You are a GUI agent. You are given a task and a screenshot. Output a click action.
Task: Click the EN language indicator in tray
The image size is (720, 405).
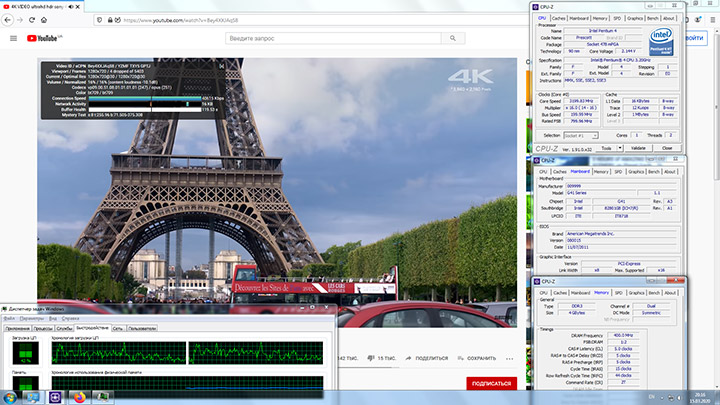coord(652,397)
